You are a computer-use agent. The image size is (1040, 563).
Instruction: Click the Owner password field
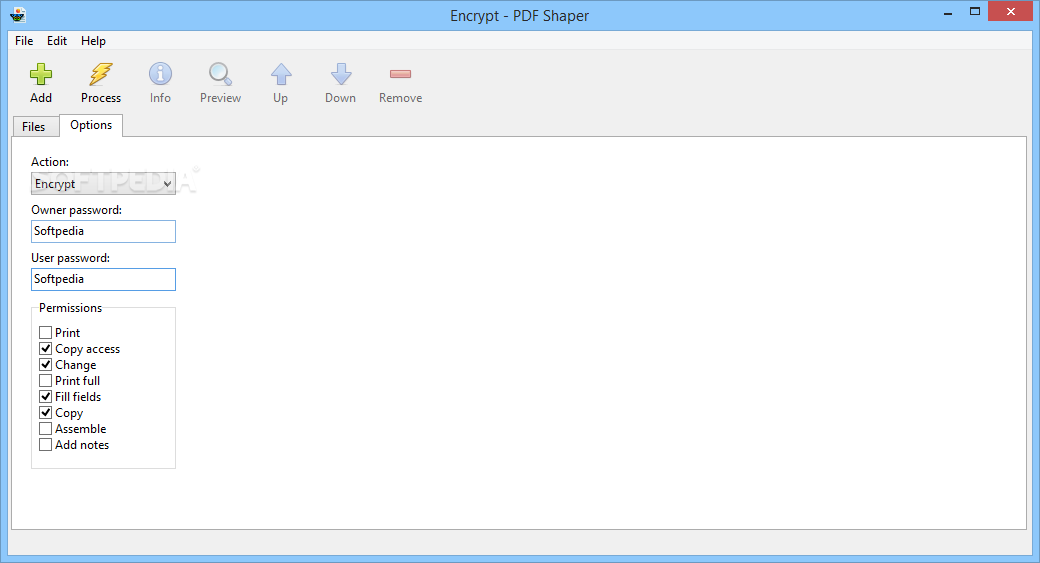click(103, 231)
